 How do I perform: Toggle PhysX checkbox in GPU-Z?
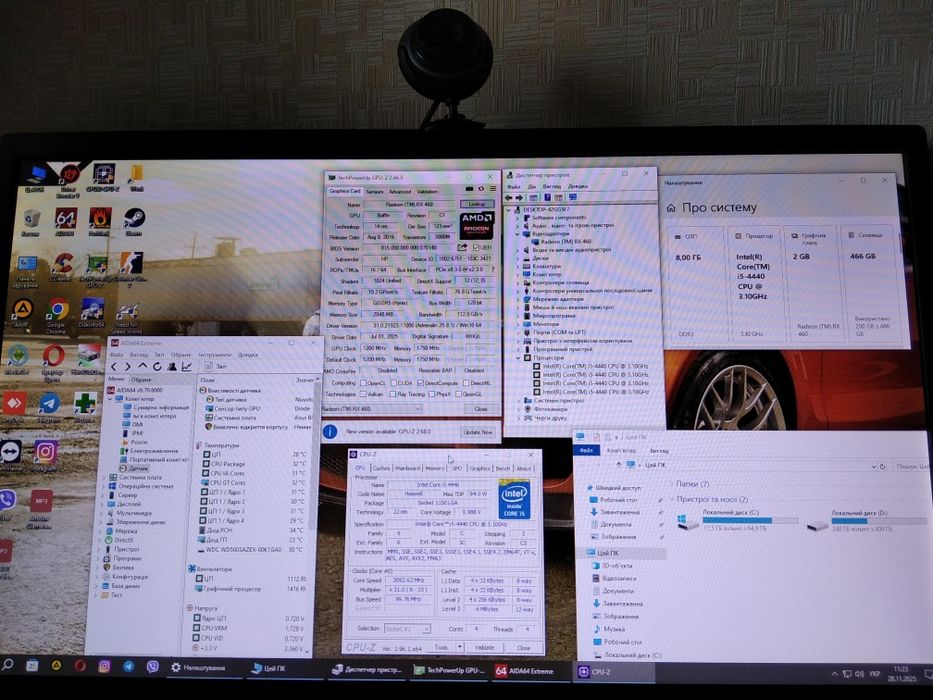click(432, 394)
